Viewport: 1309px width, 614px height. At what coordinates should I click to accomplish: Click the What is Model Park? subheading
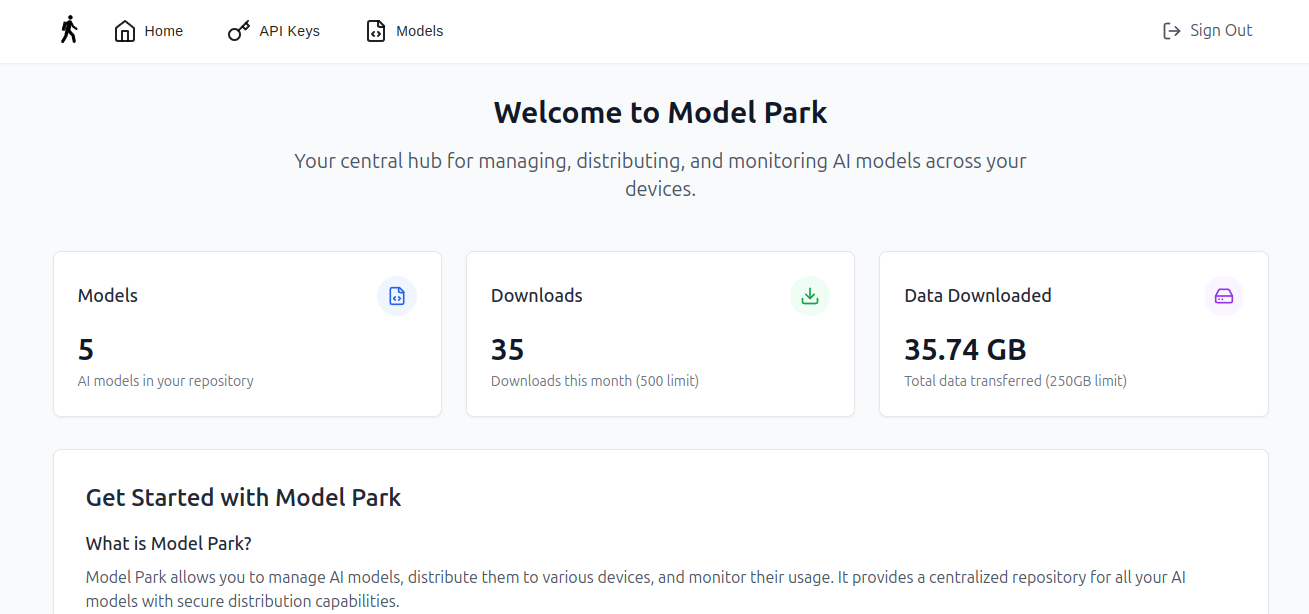click(x=168, y=543)
